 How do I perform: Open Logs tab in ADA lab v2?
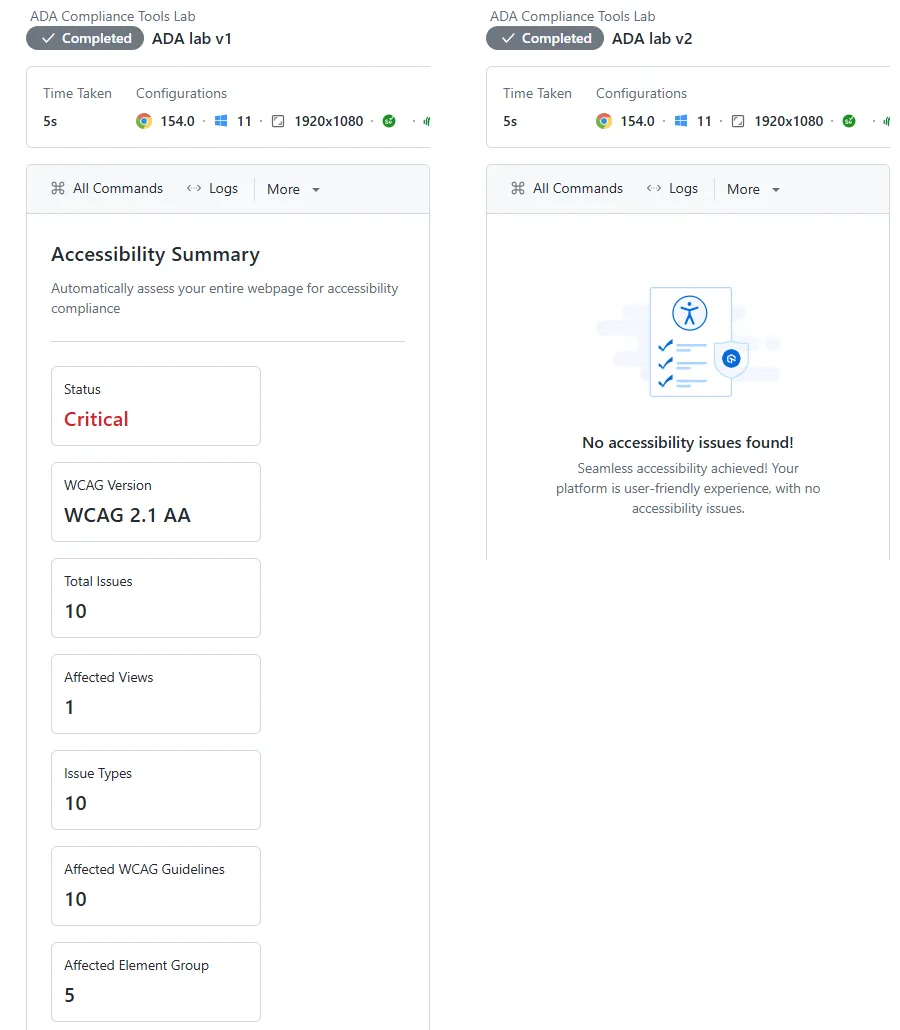tap(672, 189)
